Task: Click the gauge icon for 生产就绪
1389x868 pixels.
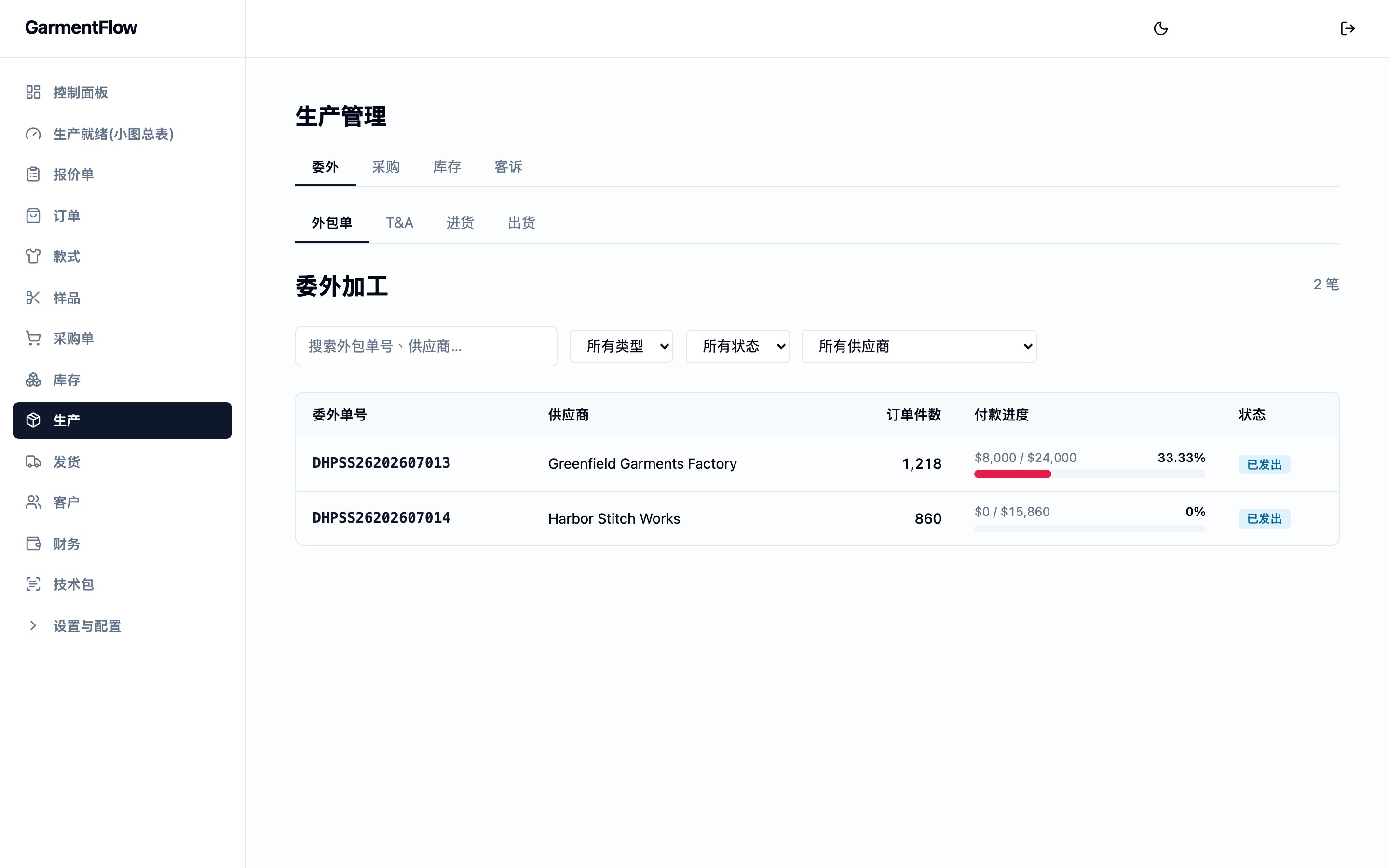Action: coord(33,134)
